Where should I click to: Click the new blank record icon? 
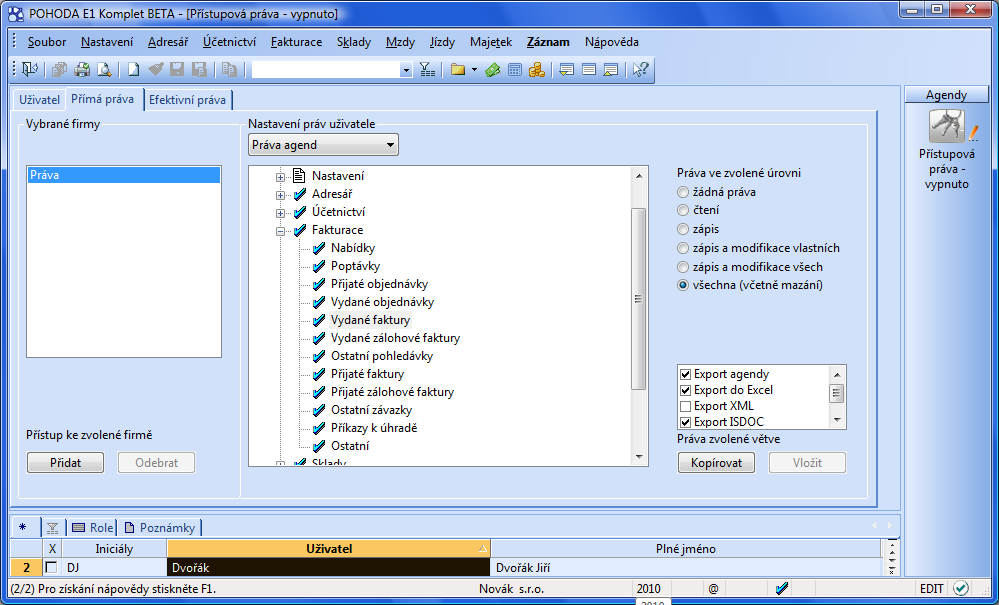(134, 69)
